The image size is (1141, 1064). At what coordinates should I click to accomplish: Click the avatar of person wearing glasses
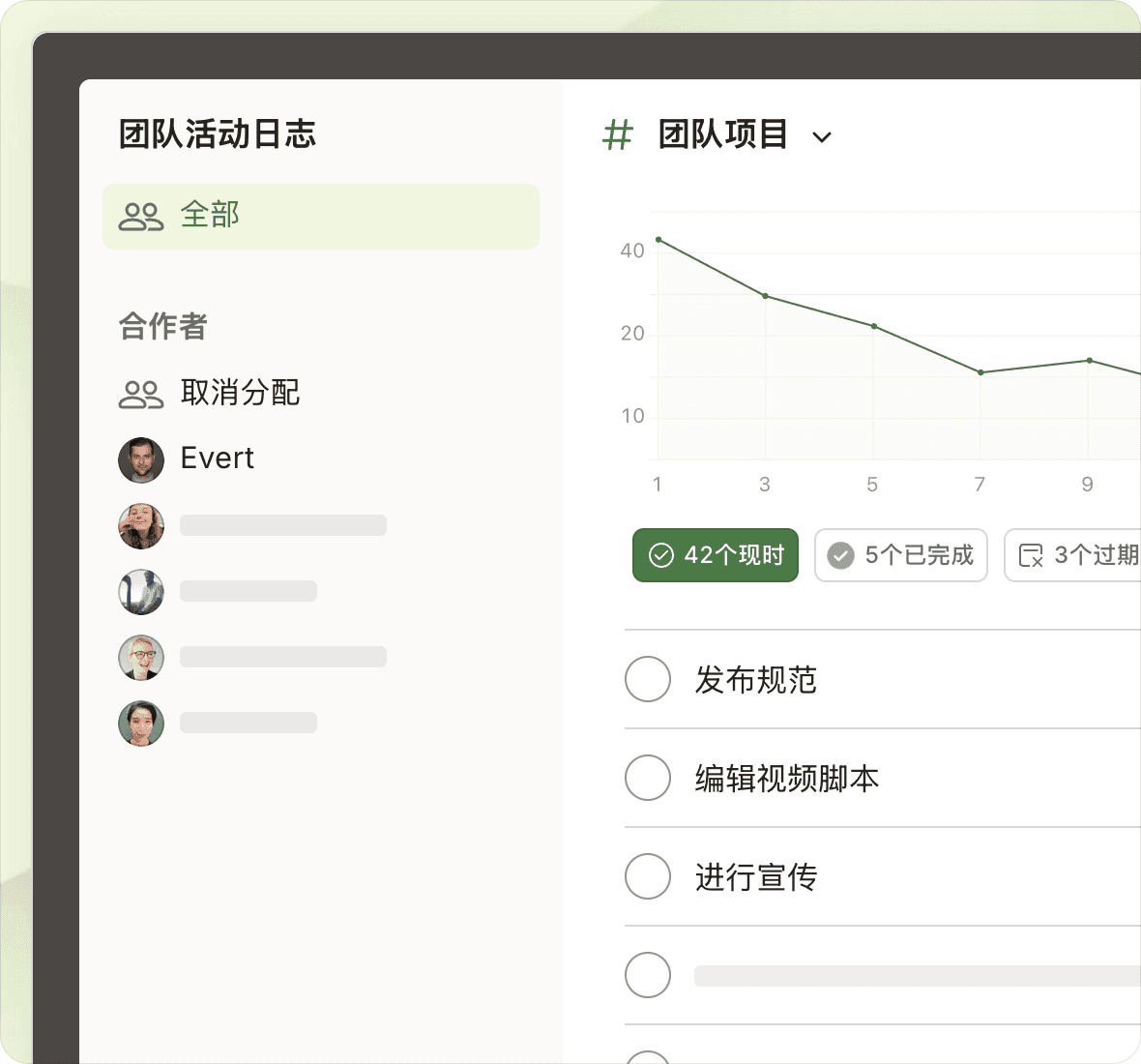tap(141, 658)
